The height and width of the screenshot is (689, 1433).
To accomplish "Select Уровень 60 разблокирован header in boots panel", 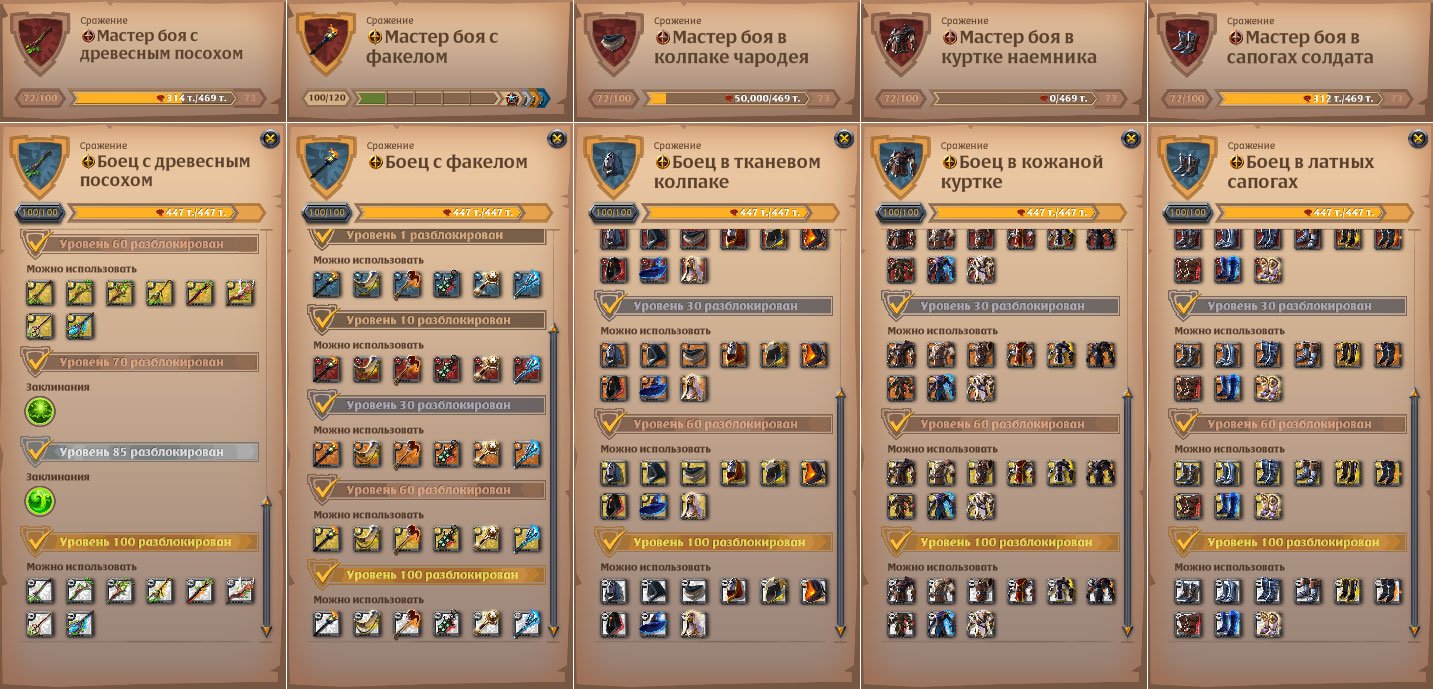I will pyautogui.click(x=1288, y=424).
